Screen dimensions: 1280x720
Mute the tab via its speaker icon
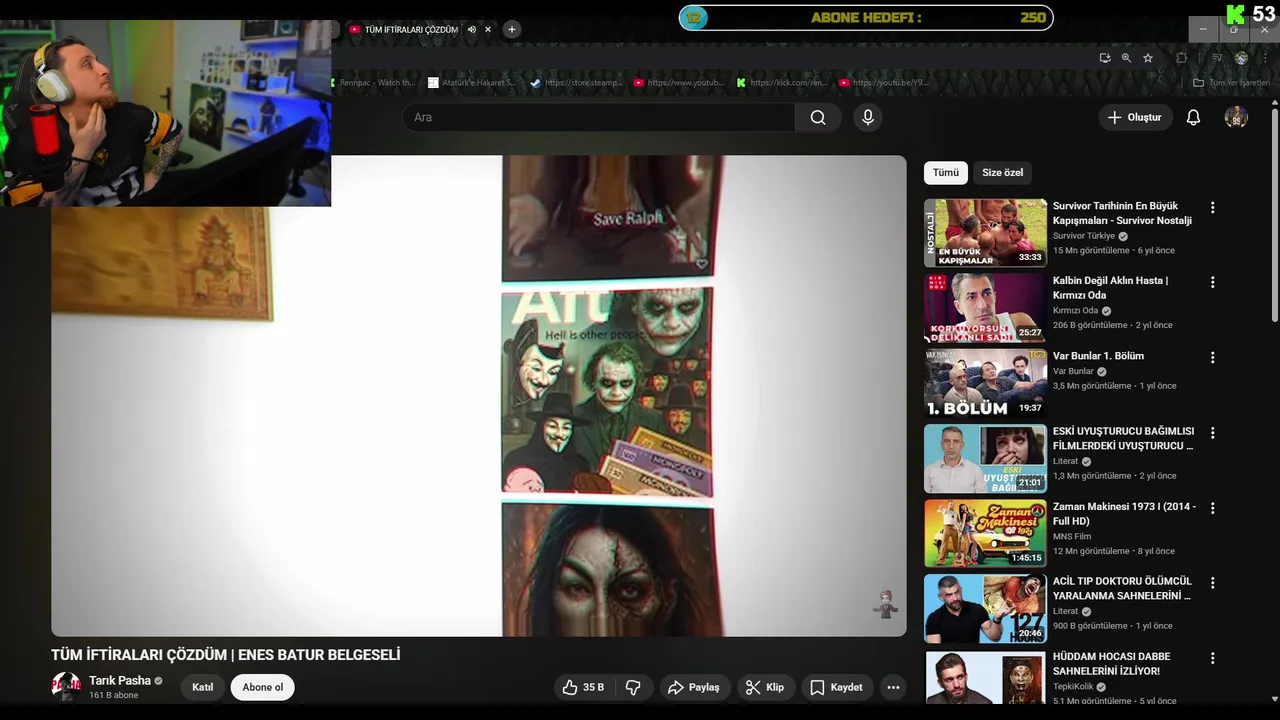click(x=472, y=30)
